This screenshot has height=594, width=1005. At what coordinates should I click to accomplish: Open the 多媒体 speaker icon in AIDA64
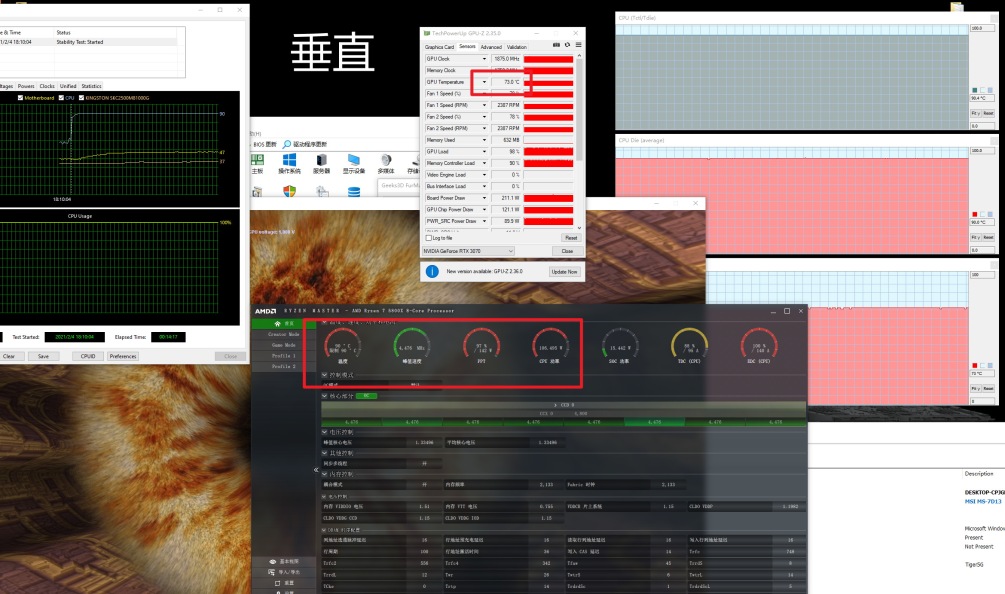(x=385, y=160)
